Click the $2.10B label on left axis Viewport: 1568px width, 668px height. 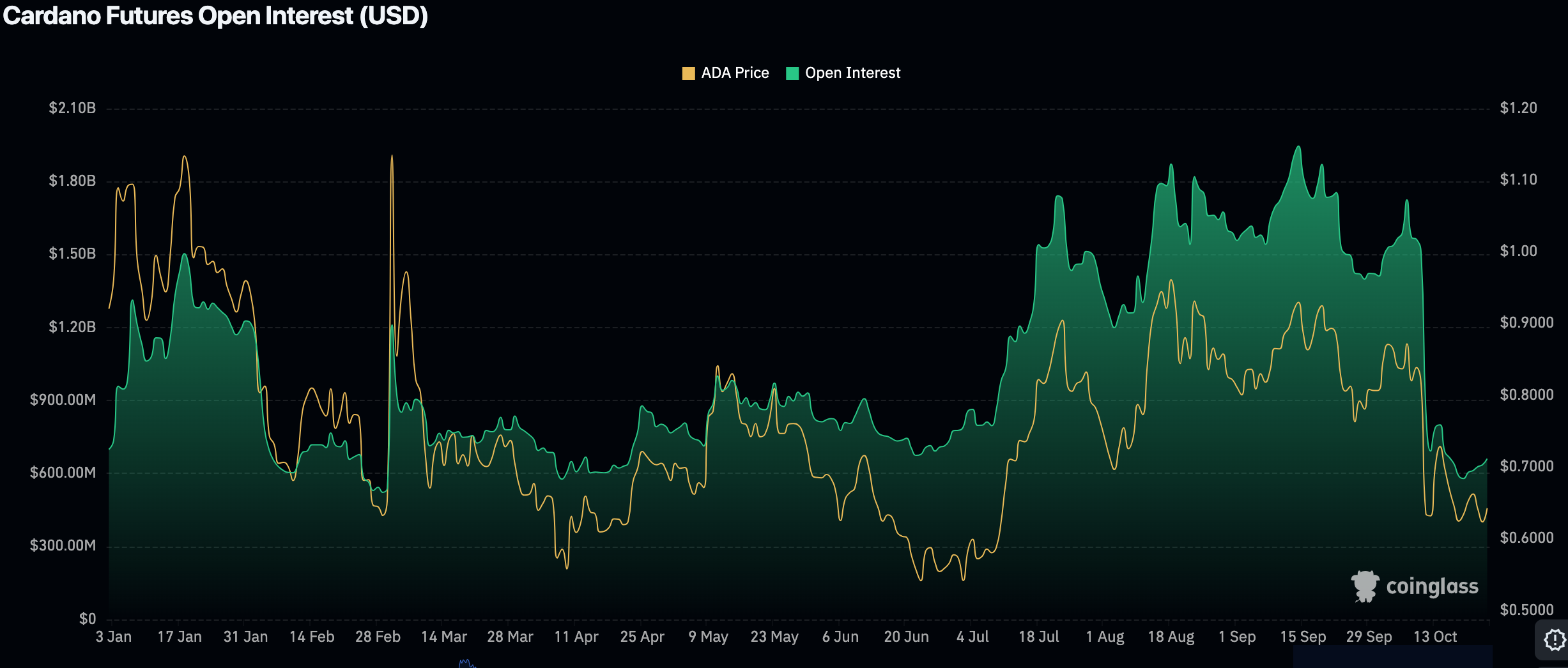tap(72, 108)
